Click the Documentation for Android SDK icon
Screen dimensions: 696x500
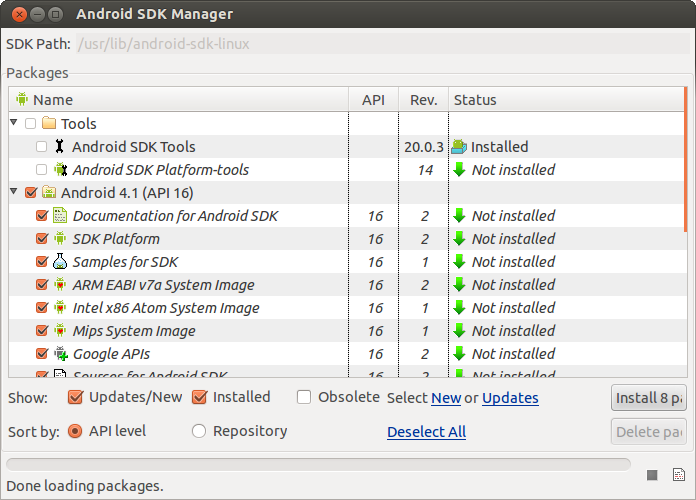coord(60,215)
